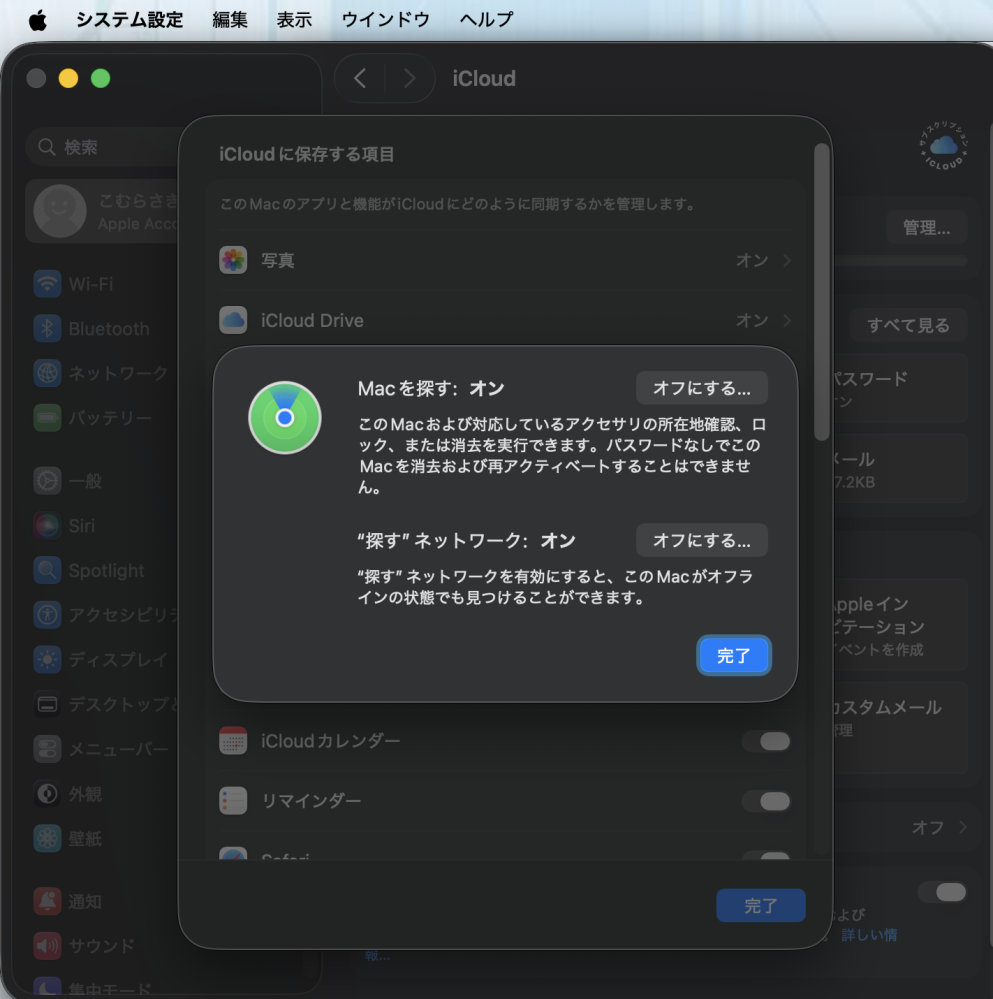Open the ヘルプ menu in the menu bar
The width and height of the screenshot is (993, 999).
click(486, 18)
